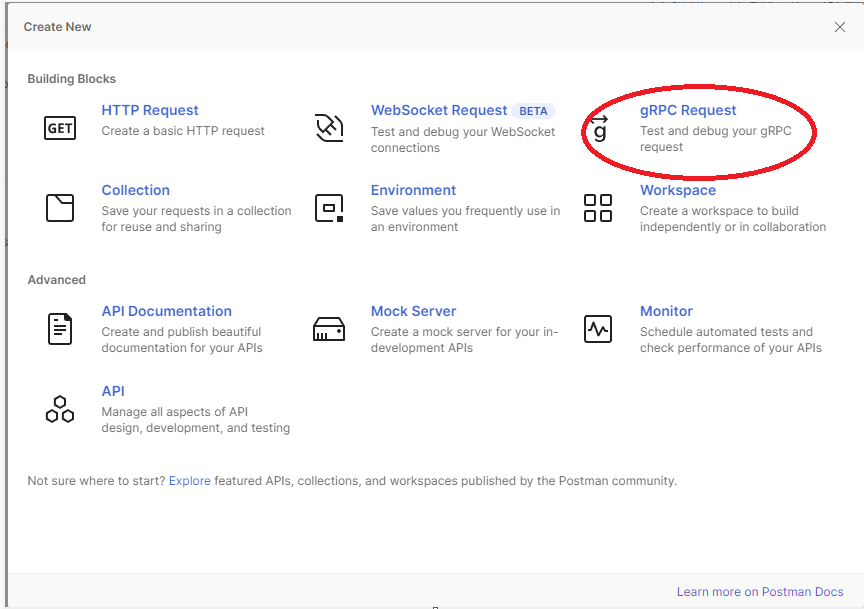864x609 pixels.
Task: Click 'Create a workspace to build independently' text
Action: (x=733, y=219)
